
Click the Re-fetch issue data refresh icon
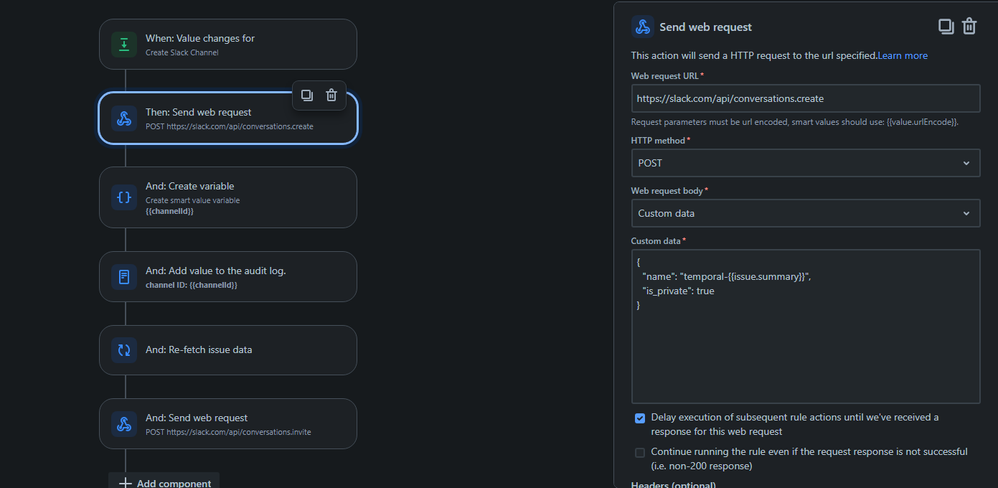coord(124,350)
